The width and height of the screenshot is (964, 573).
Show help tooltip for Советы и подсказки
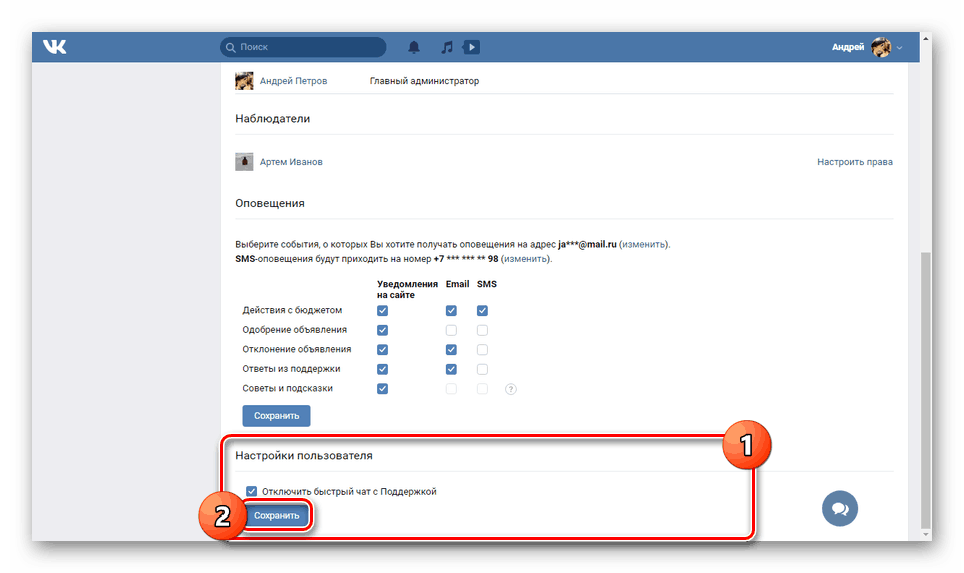[510, 389]
